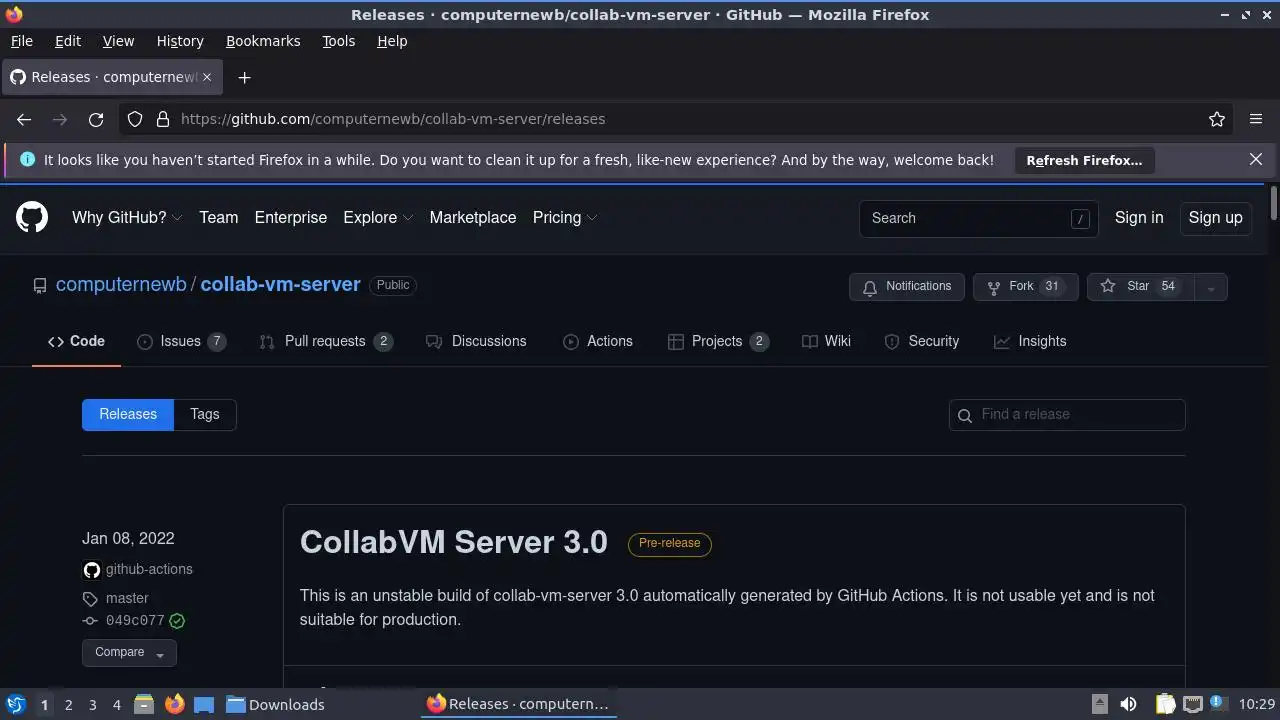This screenshot has height=720, width=1280.
Task: Open the Wiki tab
Action: tap(826, 342)
